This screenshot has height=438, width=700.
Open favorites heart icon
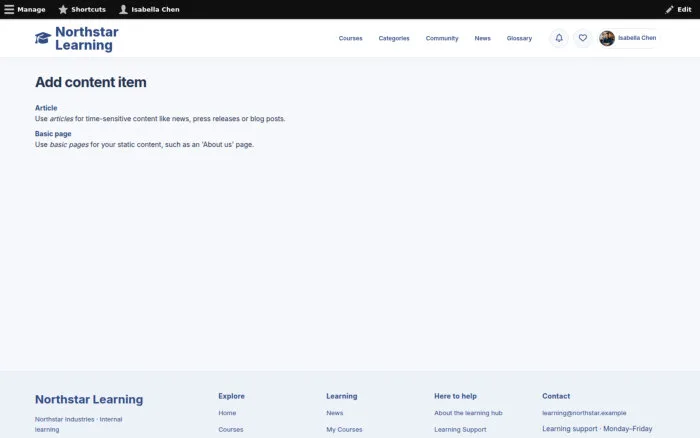(x=583, y=38)
